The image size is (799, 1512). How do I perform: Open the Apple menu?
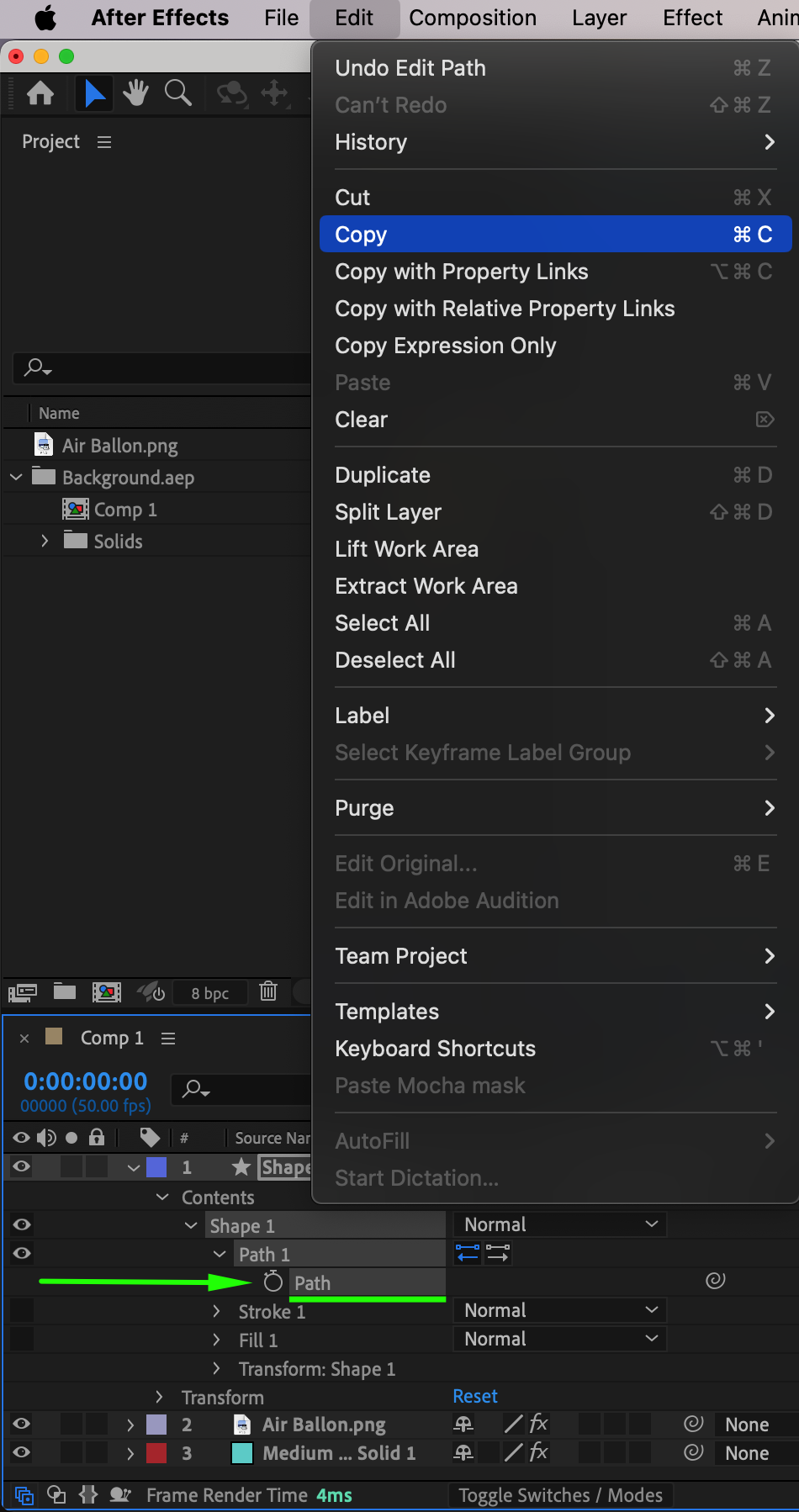(45, 18)
